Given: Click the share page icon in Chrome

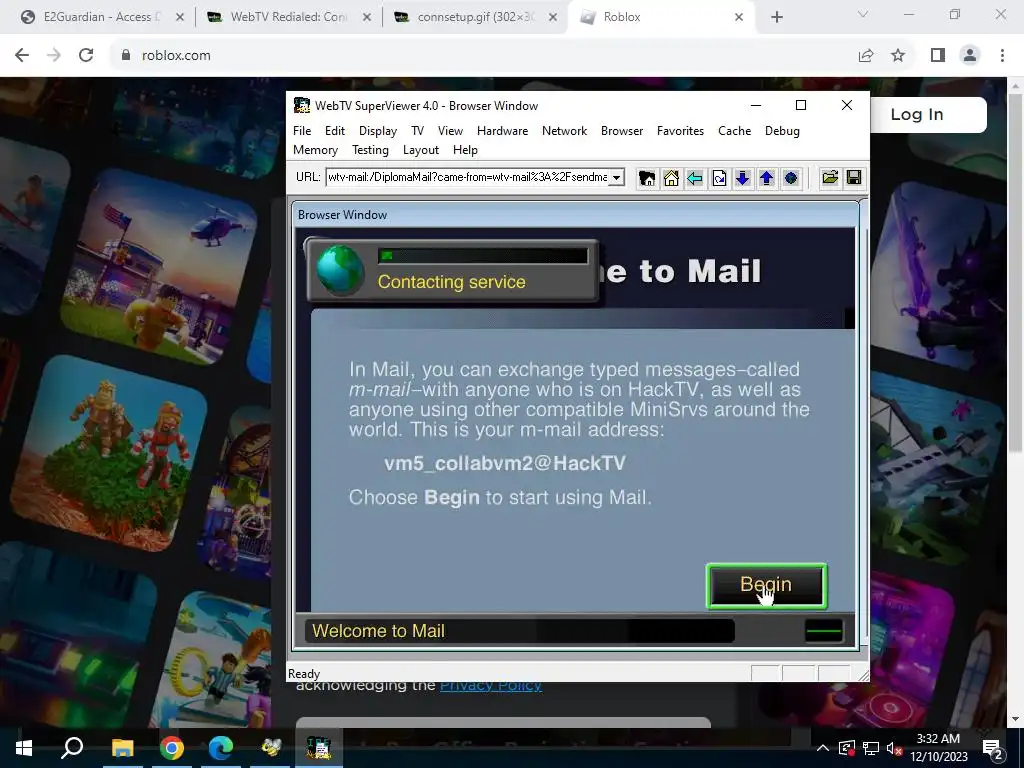Looking at the screenshot, I should tap(866, 56).
